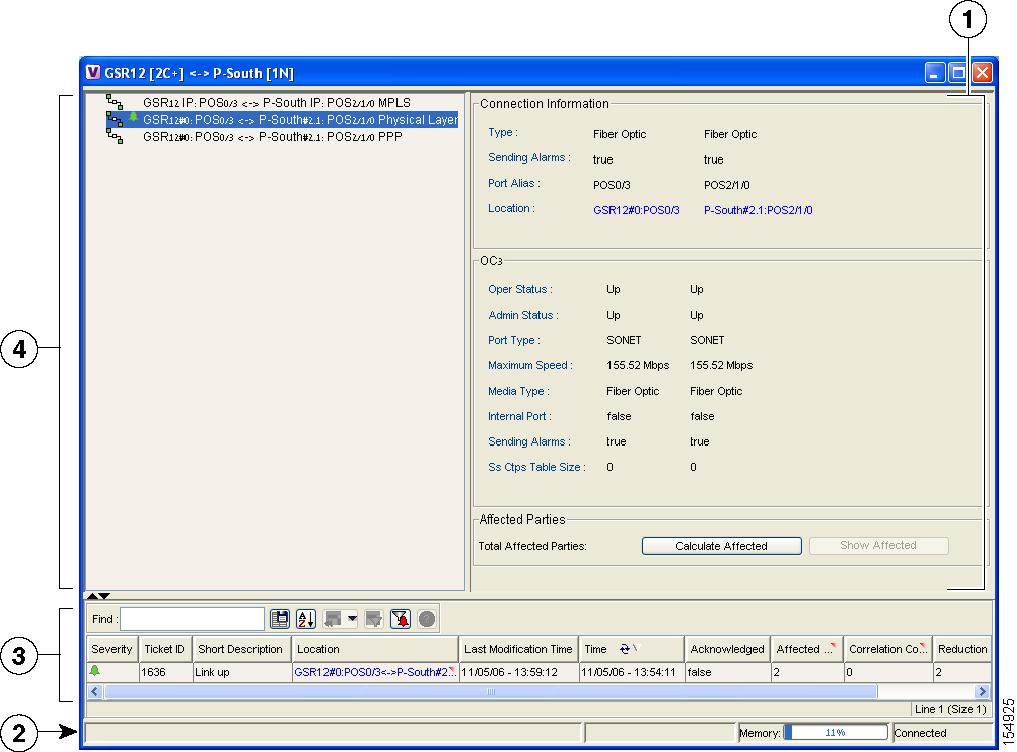Viewport: 1017px width, 752px height.
Task: Open the P-South#2.1:POS2/1/0 location link
Action: click(758, 210)
